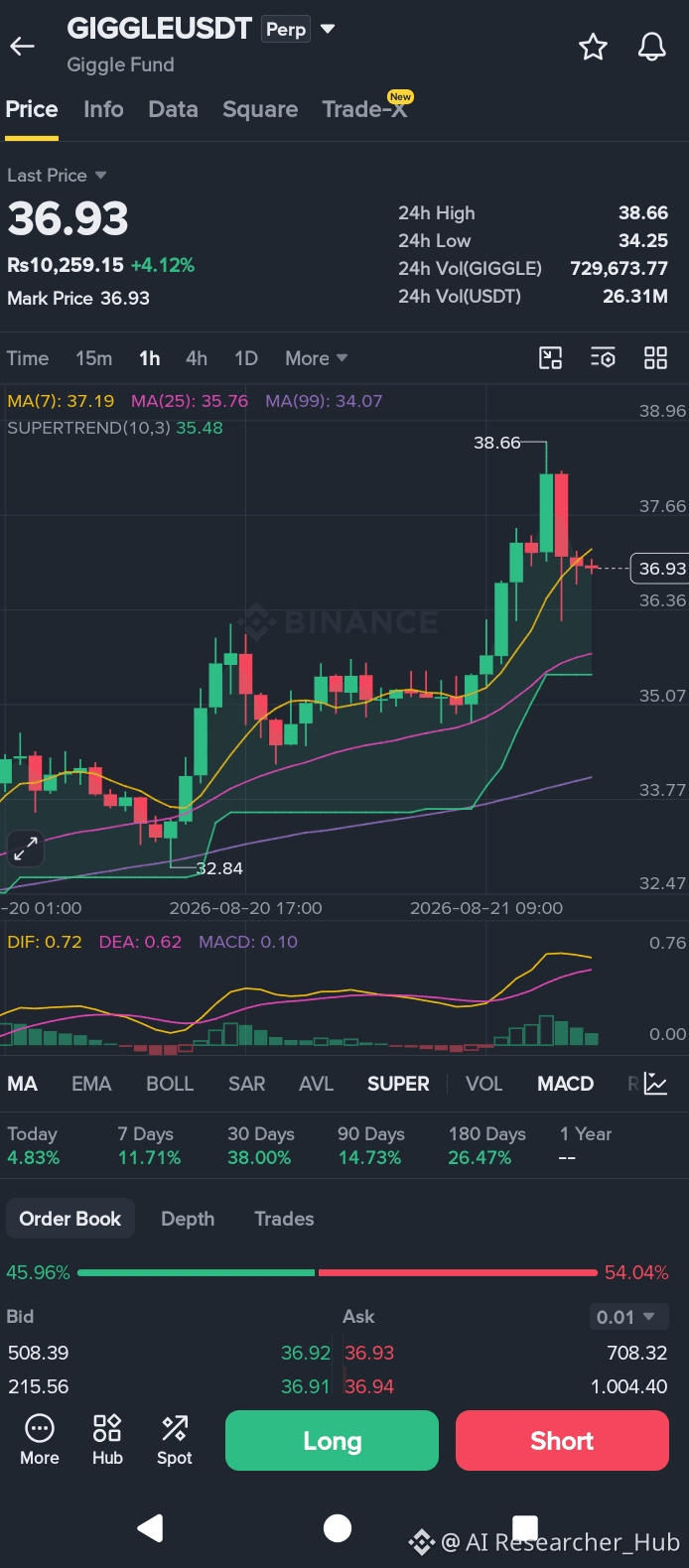The height and width of the screenshot is (1568, 689).
Task: Switch to the Price tab
Action: point(32,109)
